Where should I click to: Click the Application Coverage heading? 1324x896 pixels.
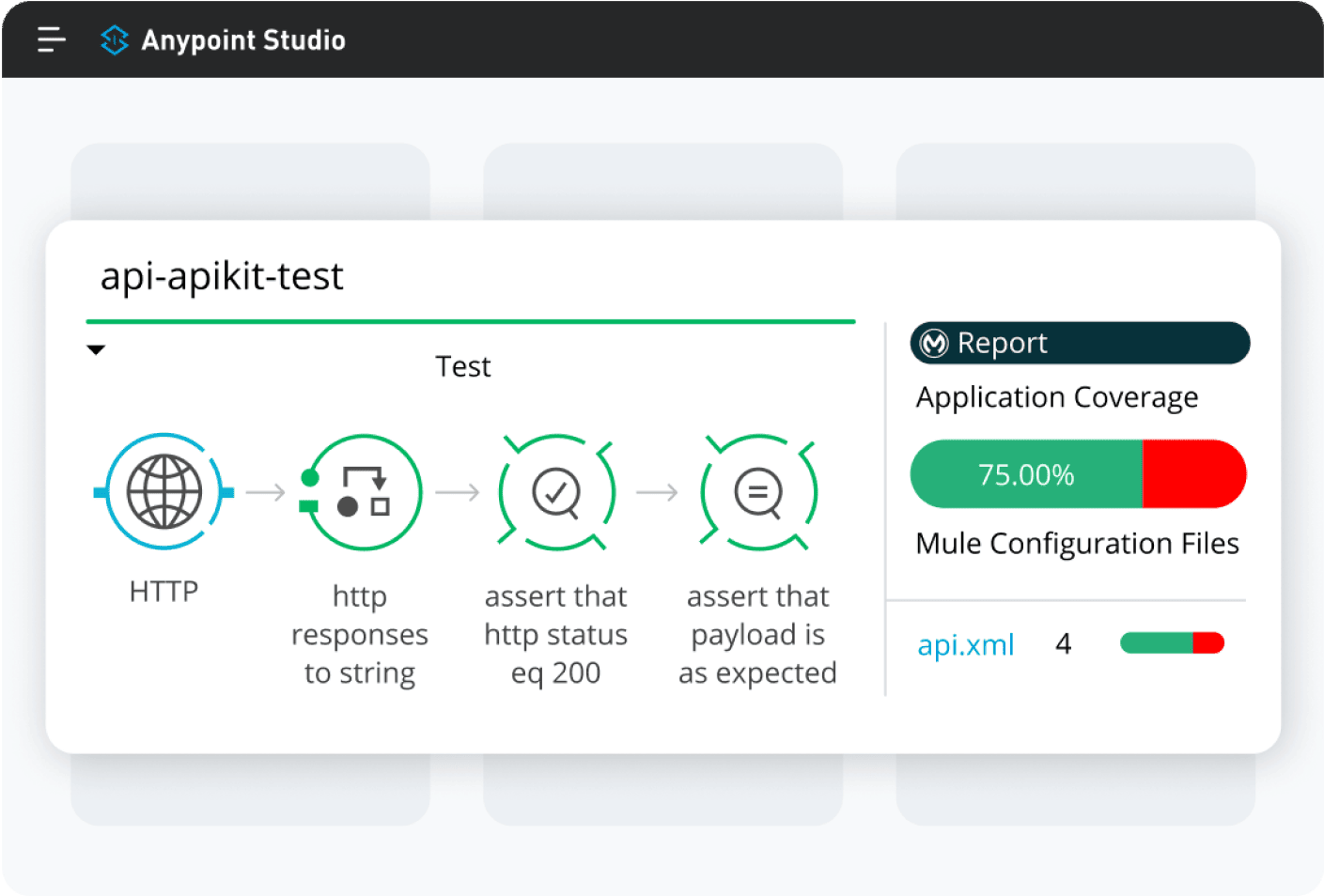click(1057, 398)
